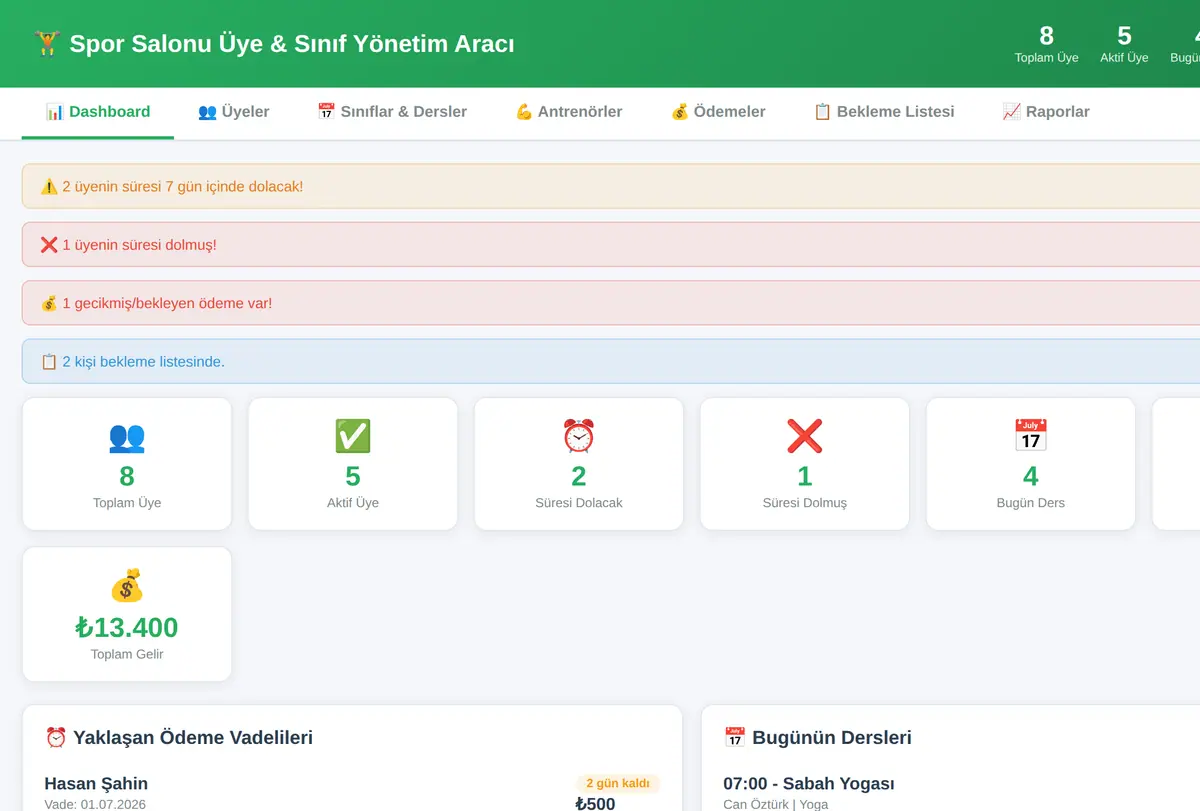
Task: Click the Süresi Dolacak stat card
Action: tap(579, 464)
